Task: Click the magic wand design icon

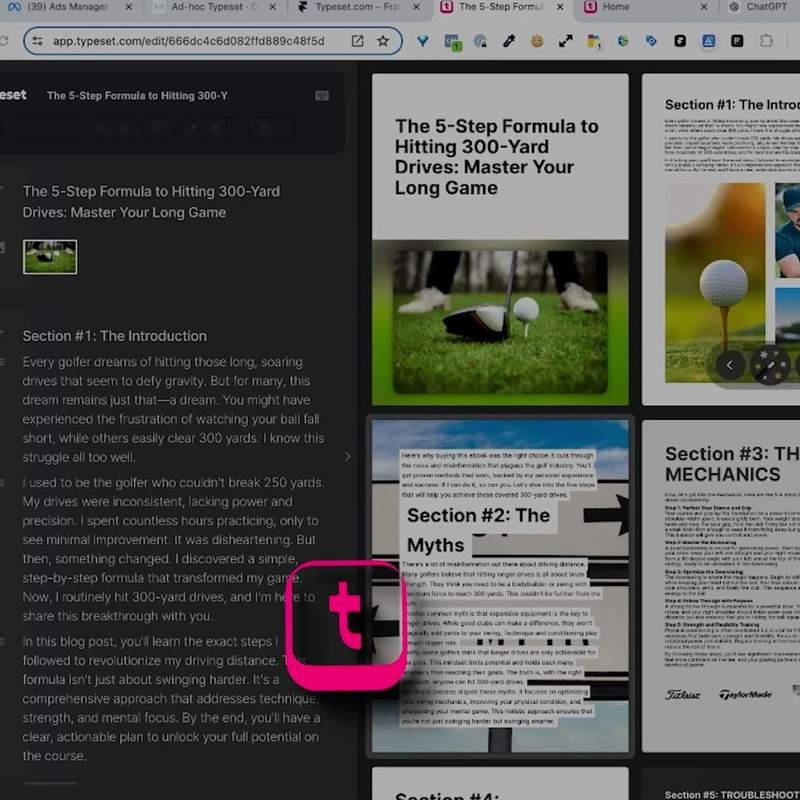Action: (x=769, y=365)
